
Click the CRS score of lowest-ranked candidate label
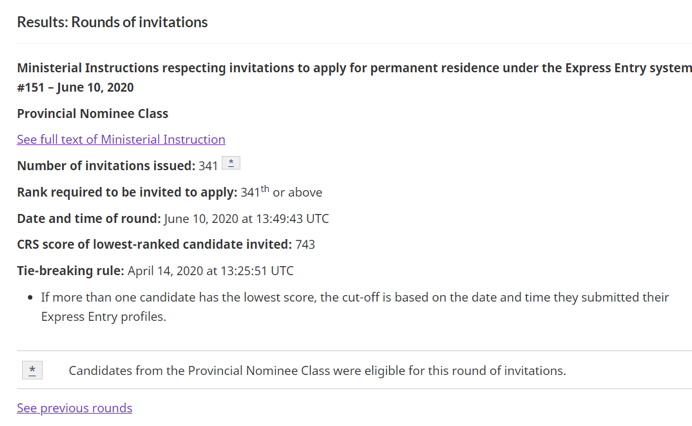click(x=154, y=244)
